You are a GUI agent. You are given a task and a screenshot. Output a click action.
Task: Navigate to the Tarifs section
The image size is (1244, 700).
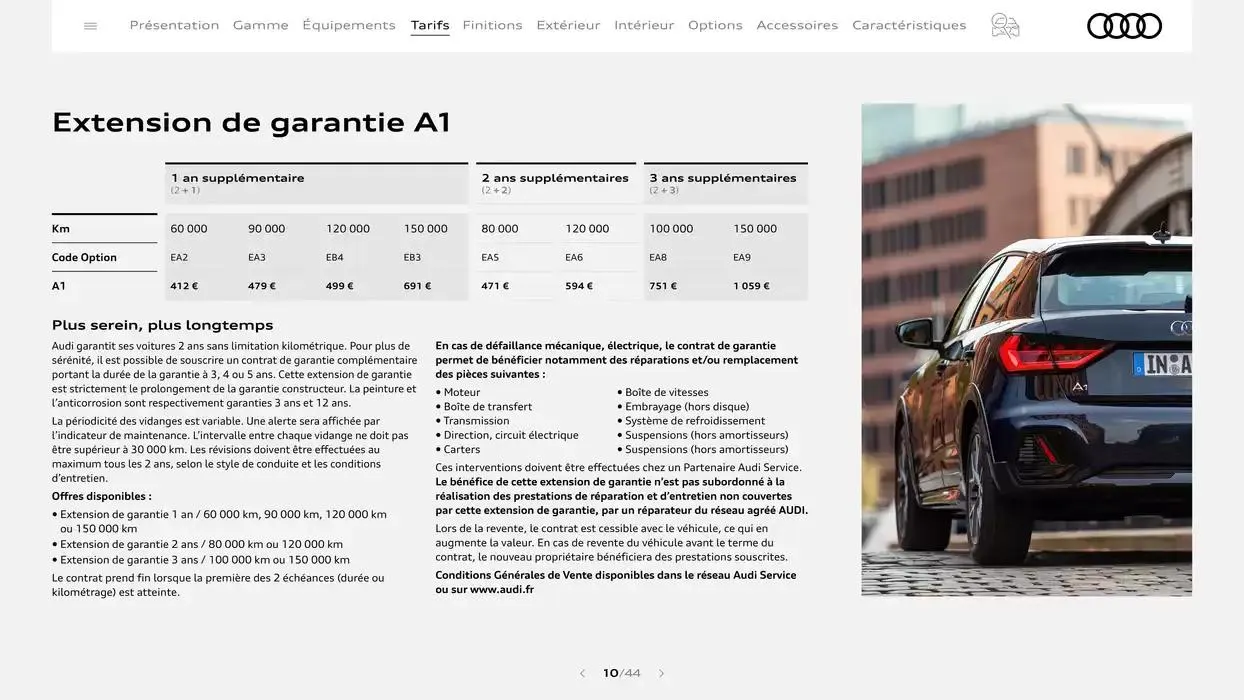pyautogui.click(x=430, y=24)
